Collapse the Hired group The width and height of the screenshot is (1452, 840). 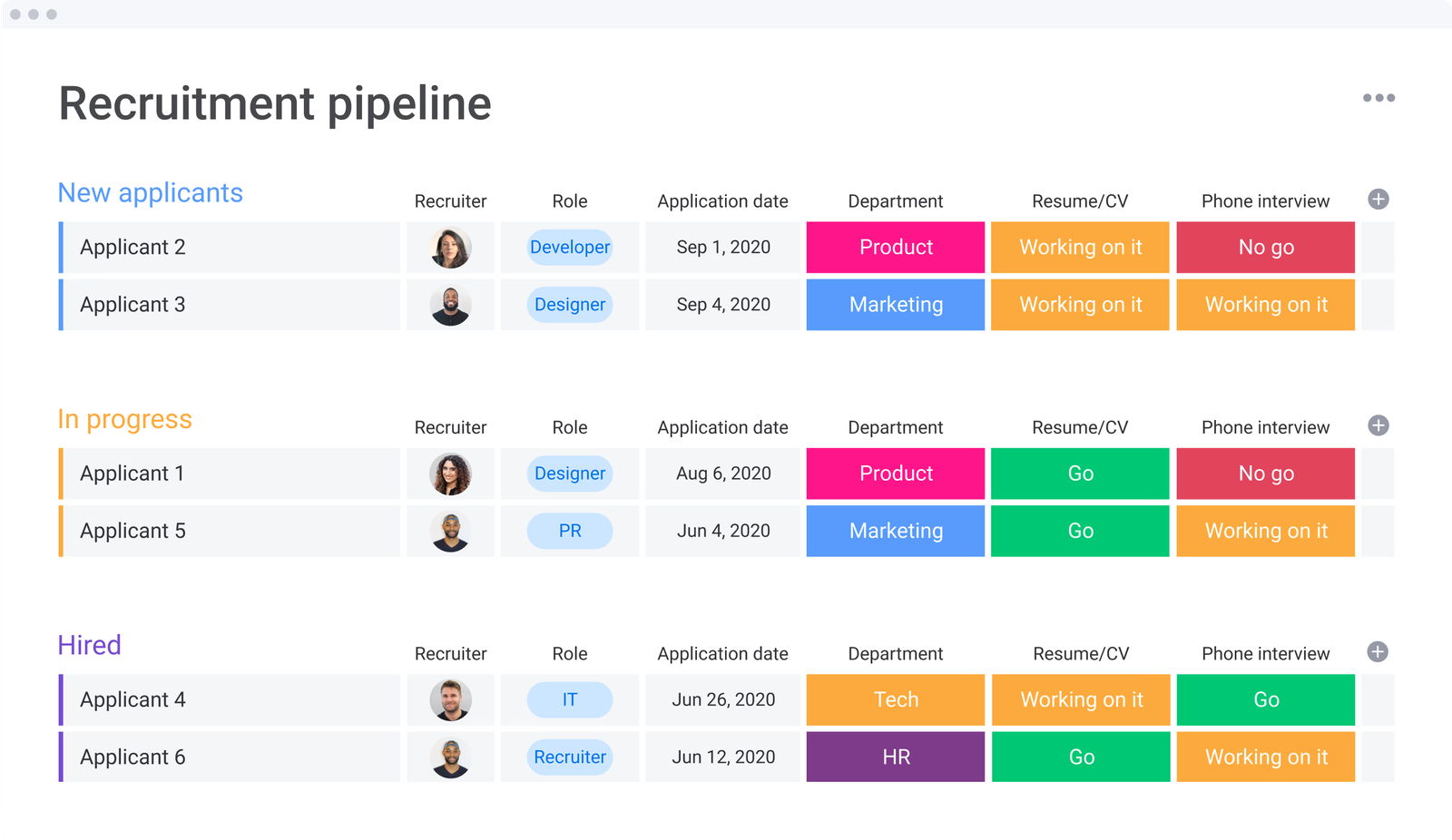point(89,644)
